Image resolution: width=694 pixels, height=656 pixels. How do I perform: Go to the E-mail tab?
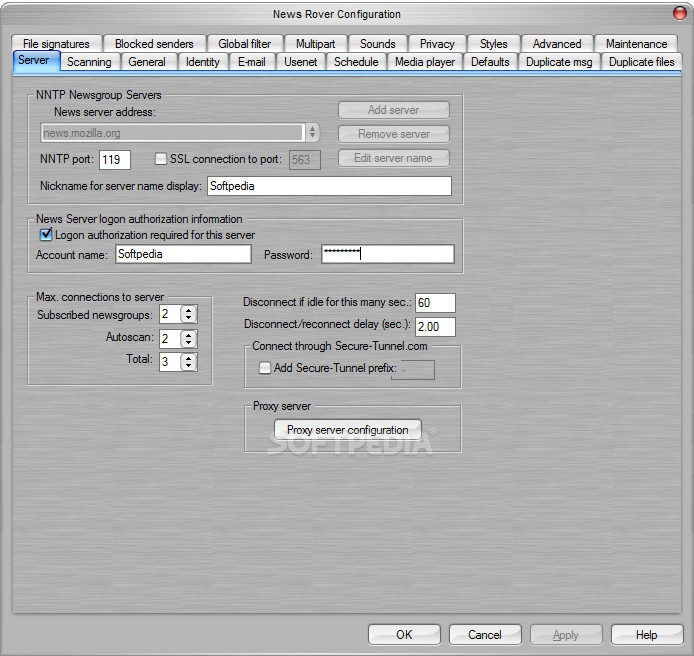coord(252,62)
